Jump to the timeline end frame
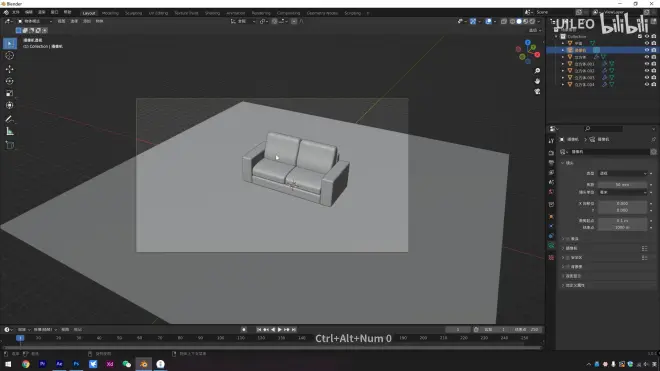660x371 pixels. tap(294, 330)
